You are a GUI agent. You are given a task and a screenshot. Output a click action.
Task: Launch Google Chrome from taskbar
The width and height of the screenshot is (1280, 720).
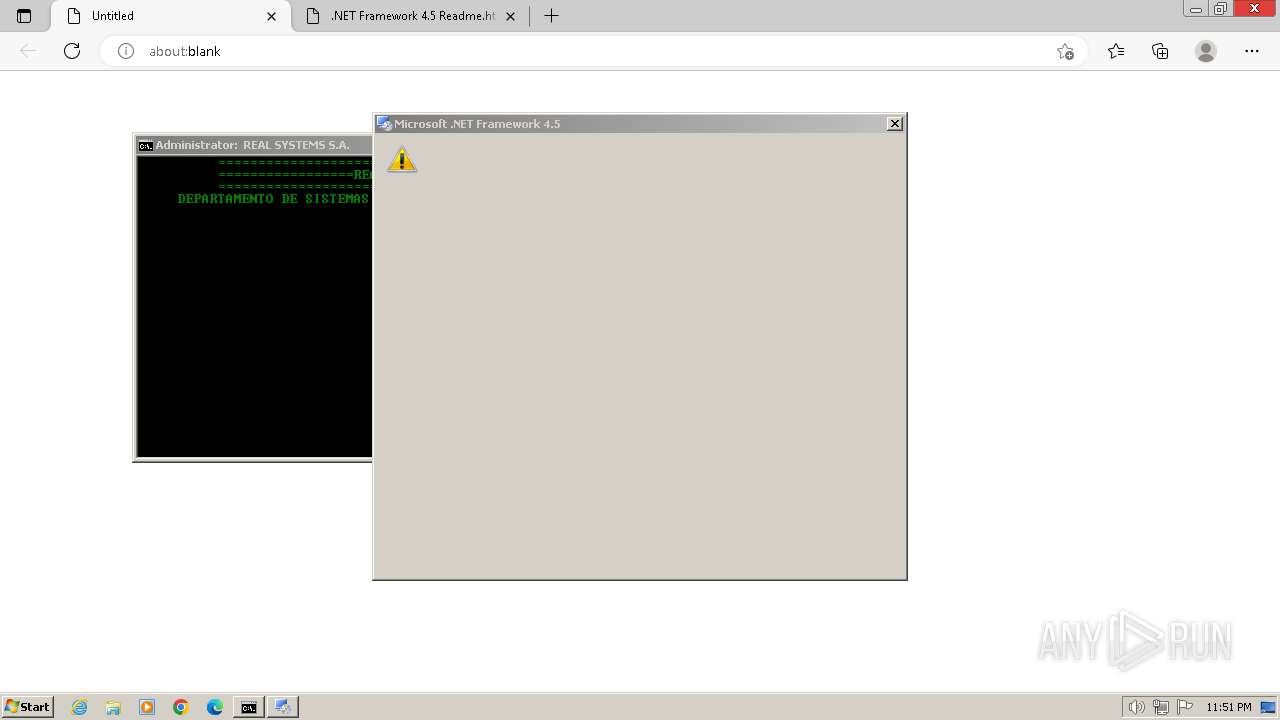tap(181, 707)
